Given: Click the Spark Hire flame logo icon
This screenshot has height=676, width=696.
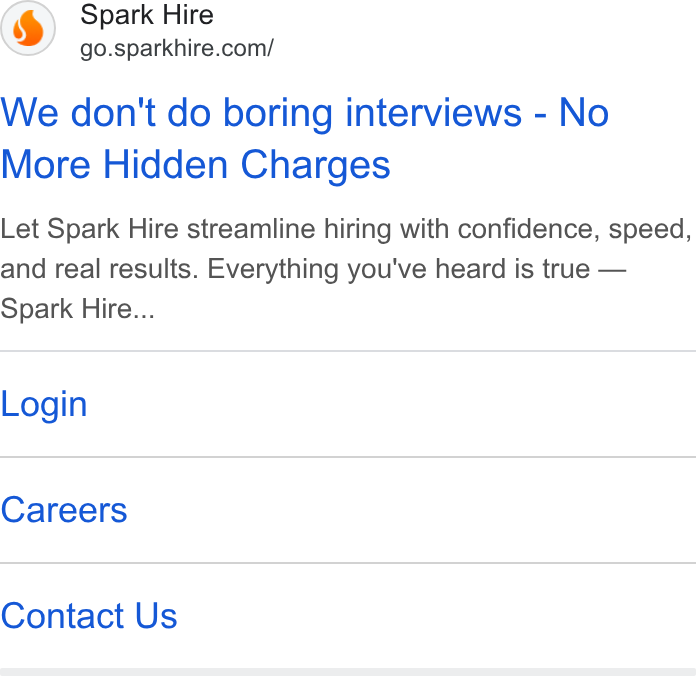Looking at the screenshot, I should (x=28, y=28).
